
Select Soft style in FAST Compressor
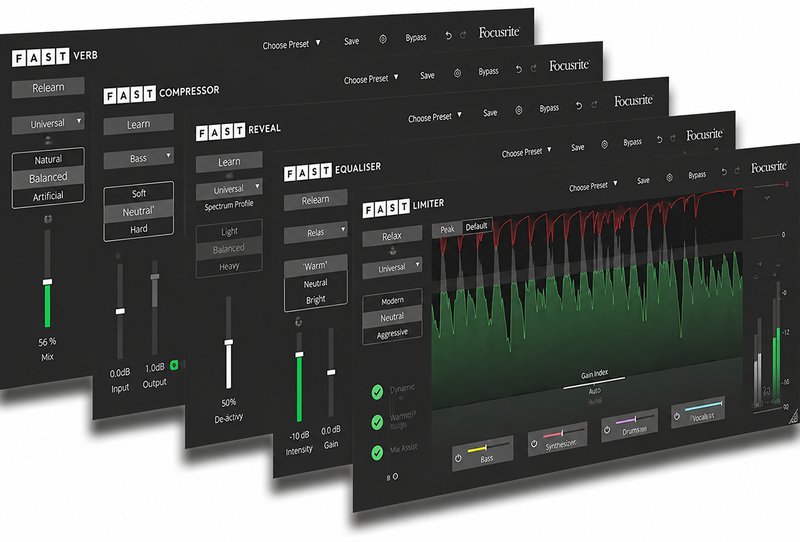coord(139,193)
